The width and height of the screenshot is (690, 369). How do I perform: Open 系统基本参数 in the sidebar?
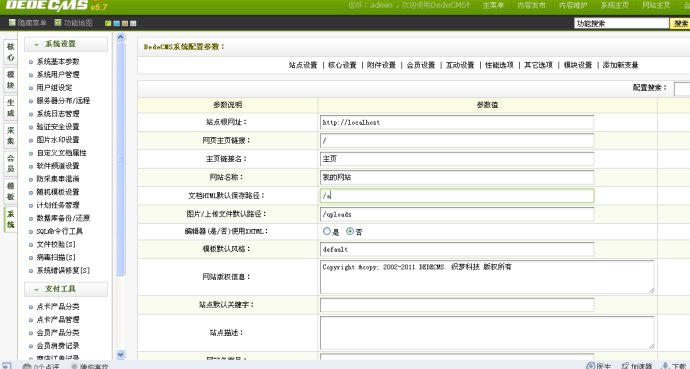click(58, 62)
